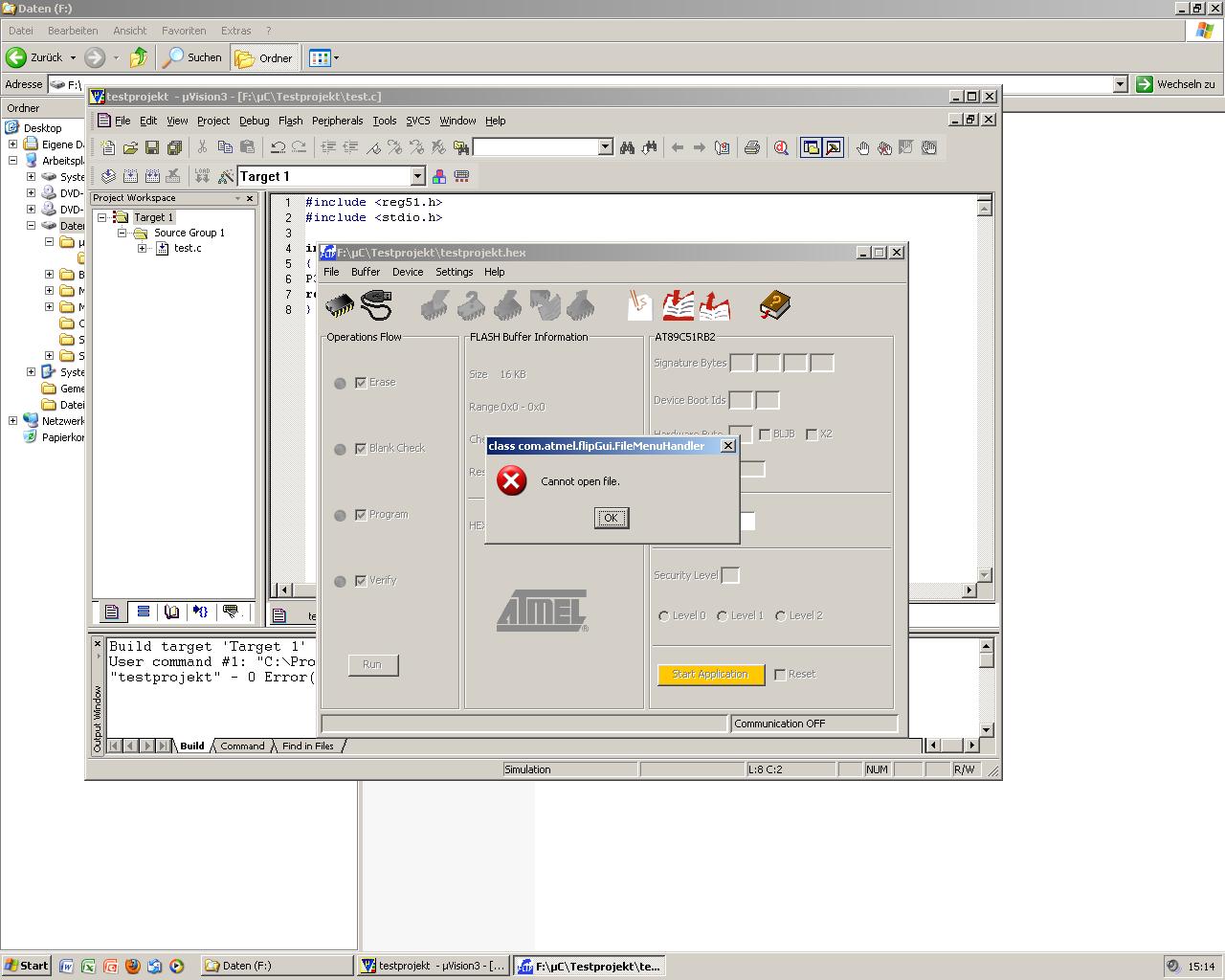Image resolution: width=1225 pixels, height=980 pixels.
Task: Click the FLIP Save HEX File book icon
Action: pyautogui.click(x=714, y=306)
